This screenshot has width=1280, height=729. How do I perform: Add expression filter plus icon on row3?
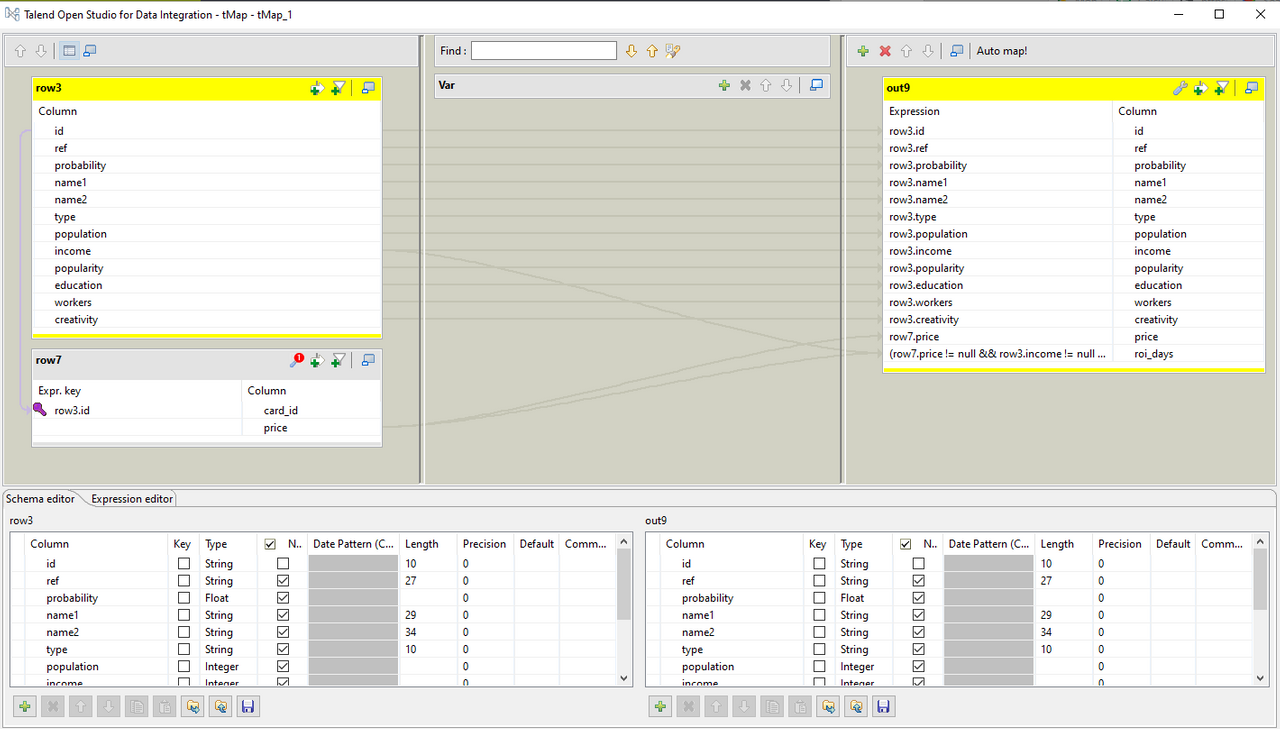point(317,88)
